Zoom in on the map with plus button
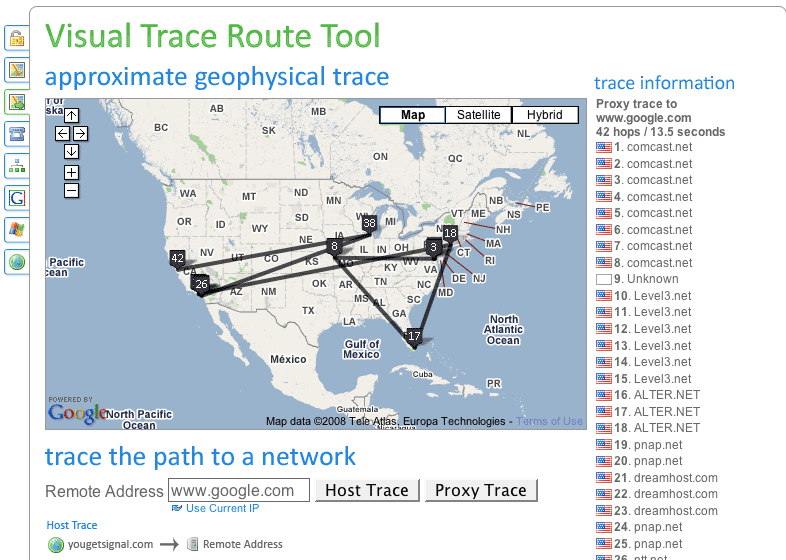 [x=72, y=172]
